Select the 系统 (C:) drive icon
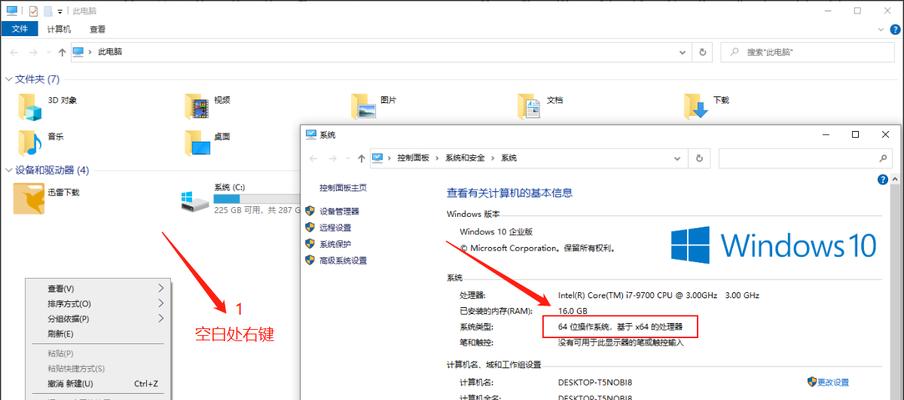The height and width of the screenshot is (400, 904). tap(195, 201)
